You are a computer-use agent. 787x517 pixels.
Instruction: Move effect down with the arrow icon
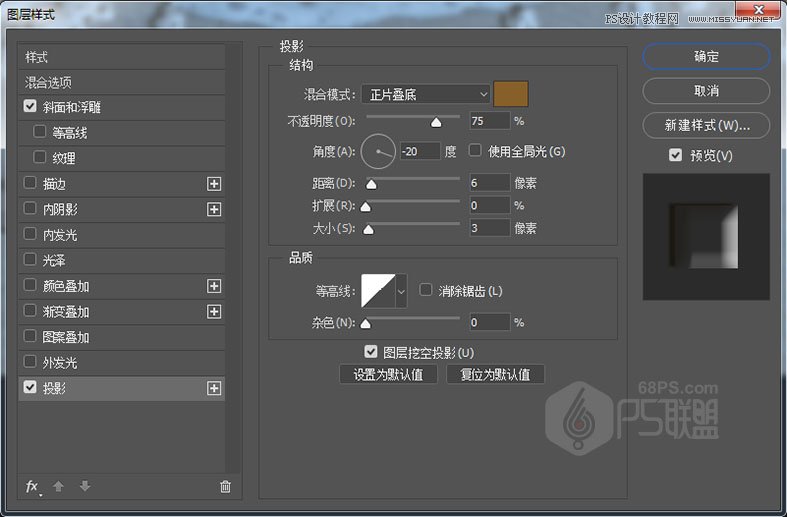click(85, 486)
